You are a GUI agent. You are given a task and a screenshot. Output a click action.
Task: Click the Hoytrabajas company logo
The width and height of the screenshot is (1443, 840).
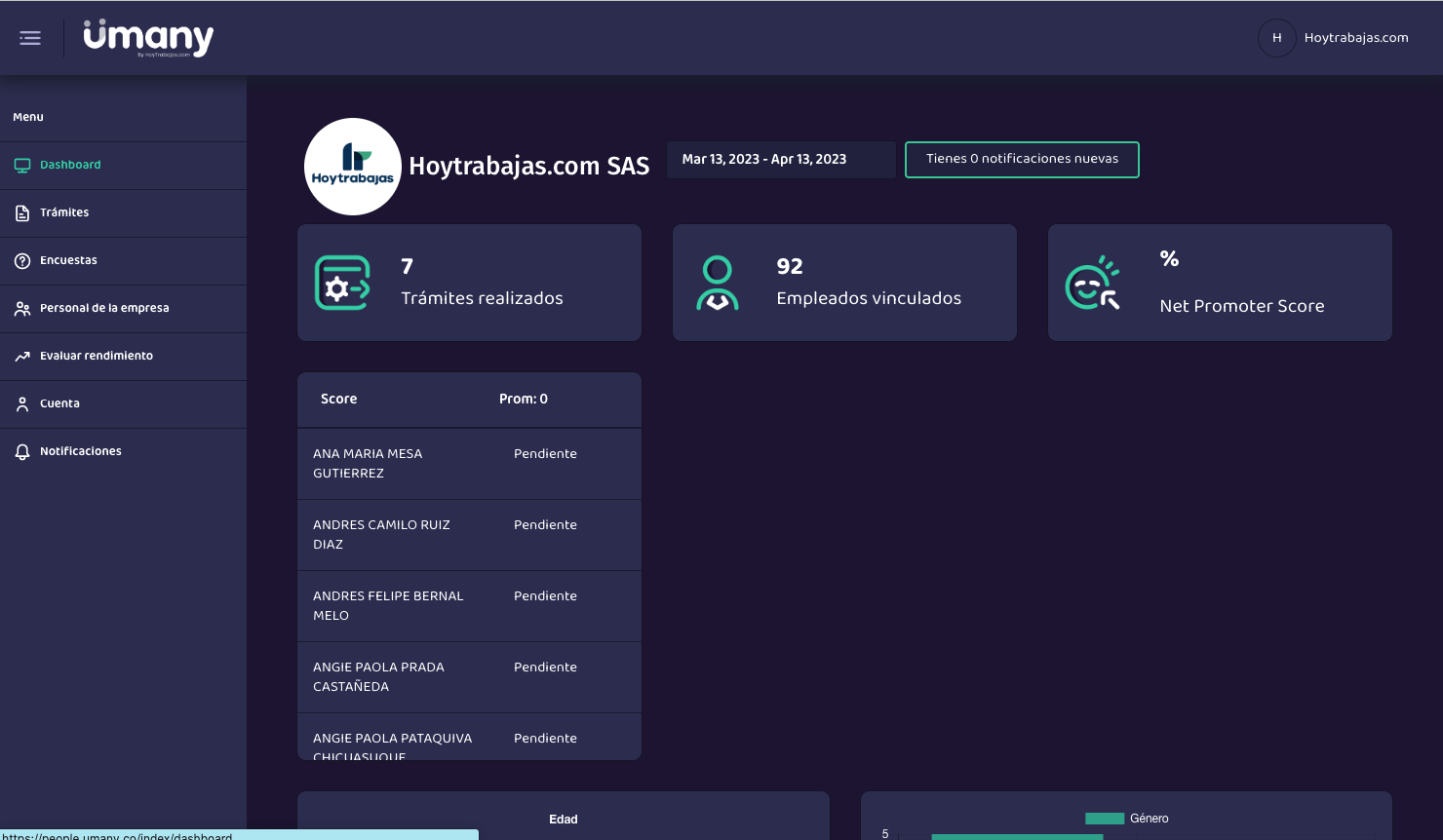353,167
